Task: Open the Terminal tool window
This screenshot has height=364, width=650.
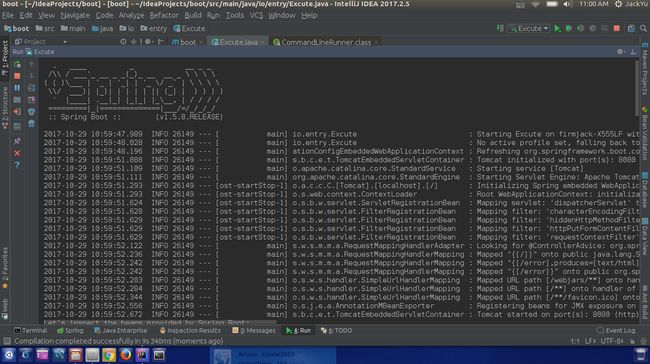Action: pyautogui.click(x=31, y=330)
